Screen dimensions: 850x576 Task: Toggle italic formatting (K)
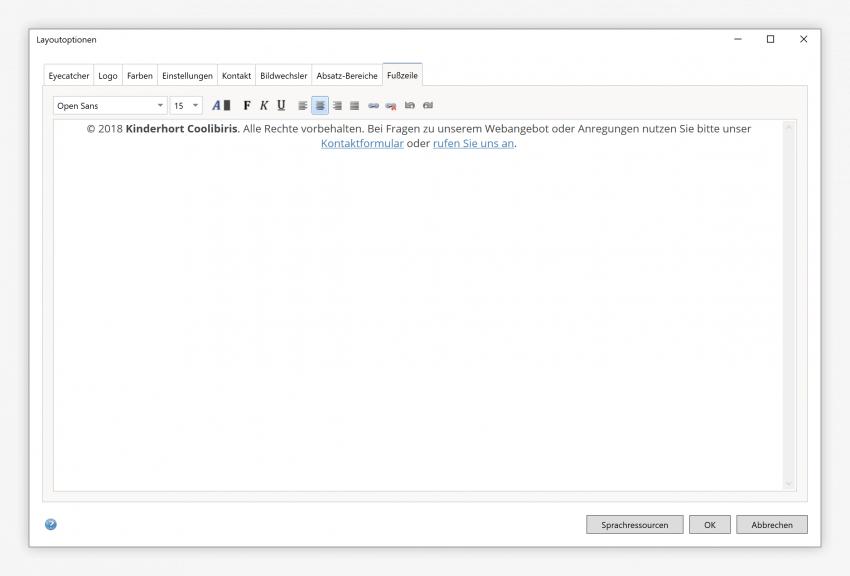264,105
